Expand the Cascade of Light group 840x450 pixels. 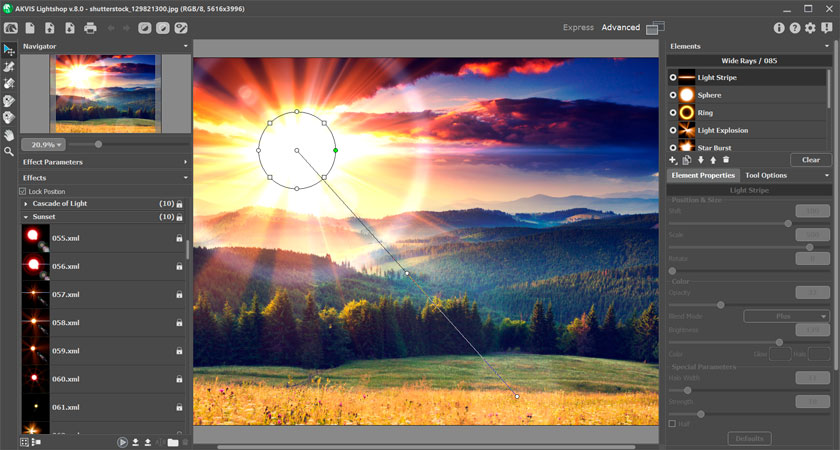26,204
